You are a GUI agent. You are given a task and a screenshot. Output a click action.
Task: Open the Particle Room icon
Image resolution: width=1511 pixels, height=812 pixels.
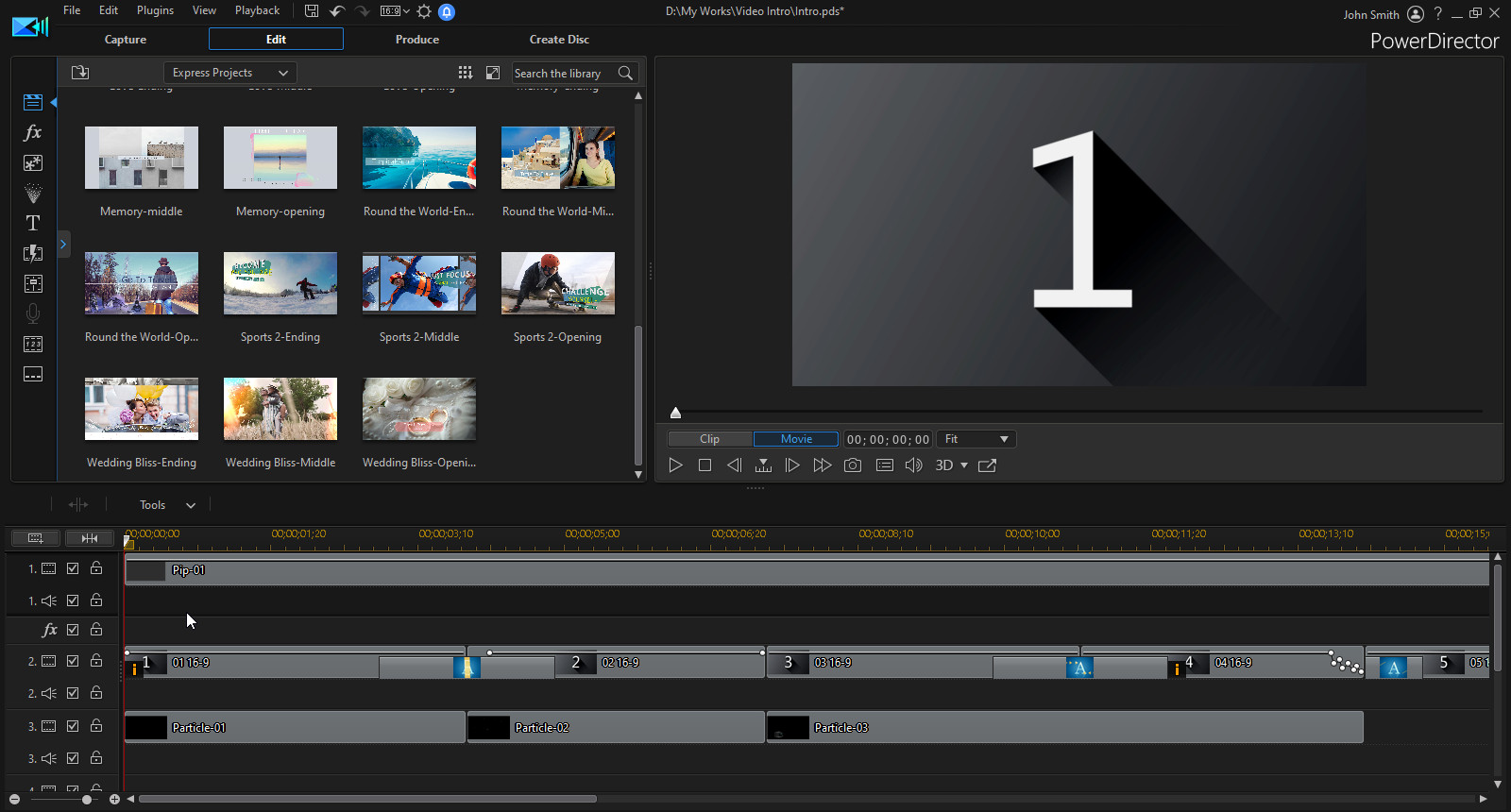[x=33, y=193]
